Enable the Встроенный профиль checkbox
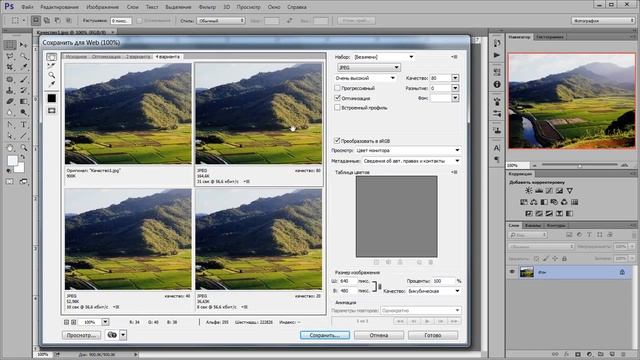Screen dimensions: 640x360 tap(337, 108)
